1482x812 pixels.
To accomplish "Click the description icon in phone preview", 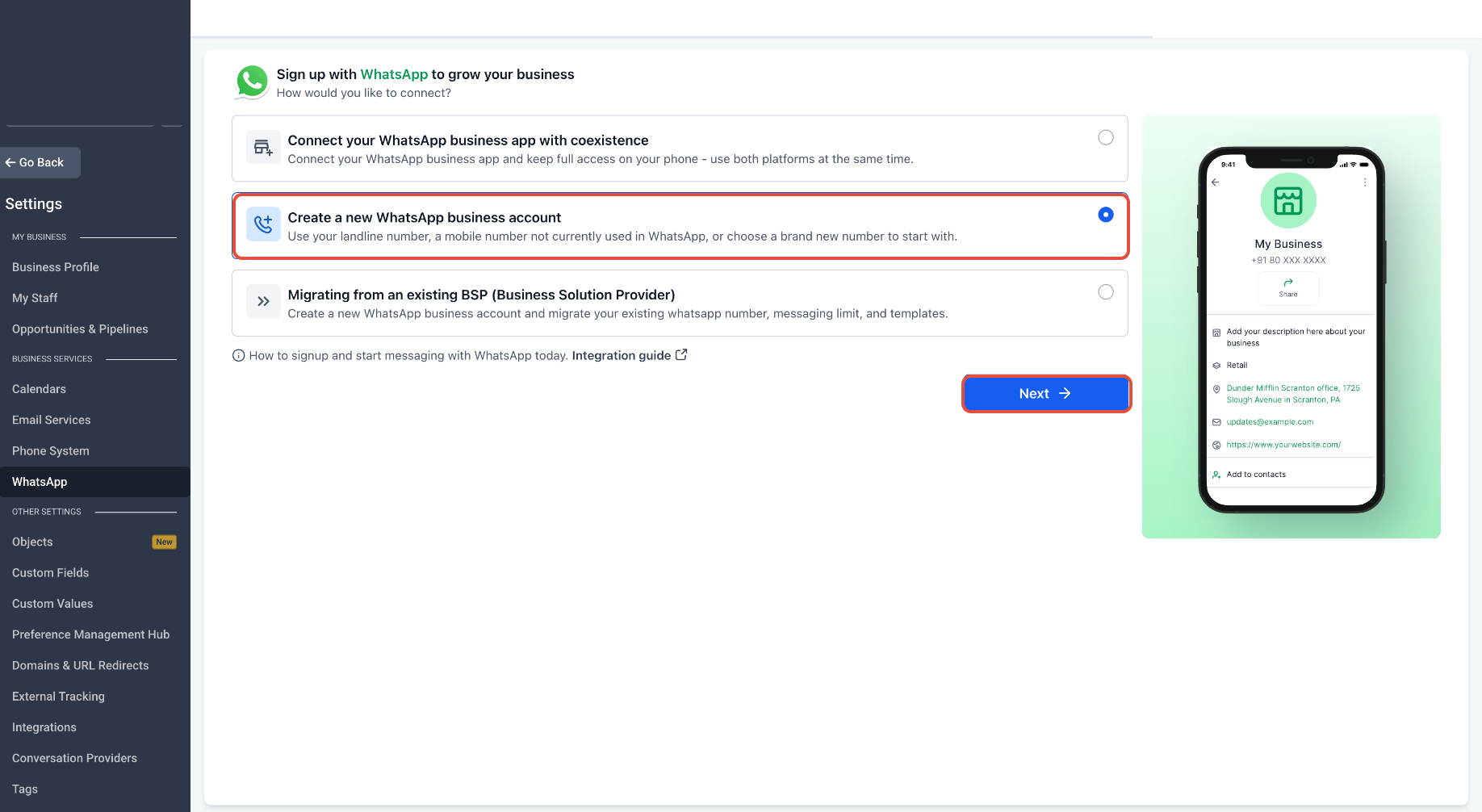I will click(1216, 333).
